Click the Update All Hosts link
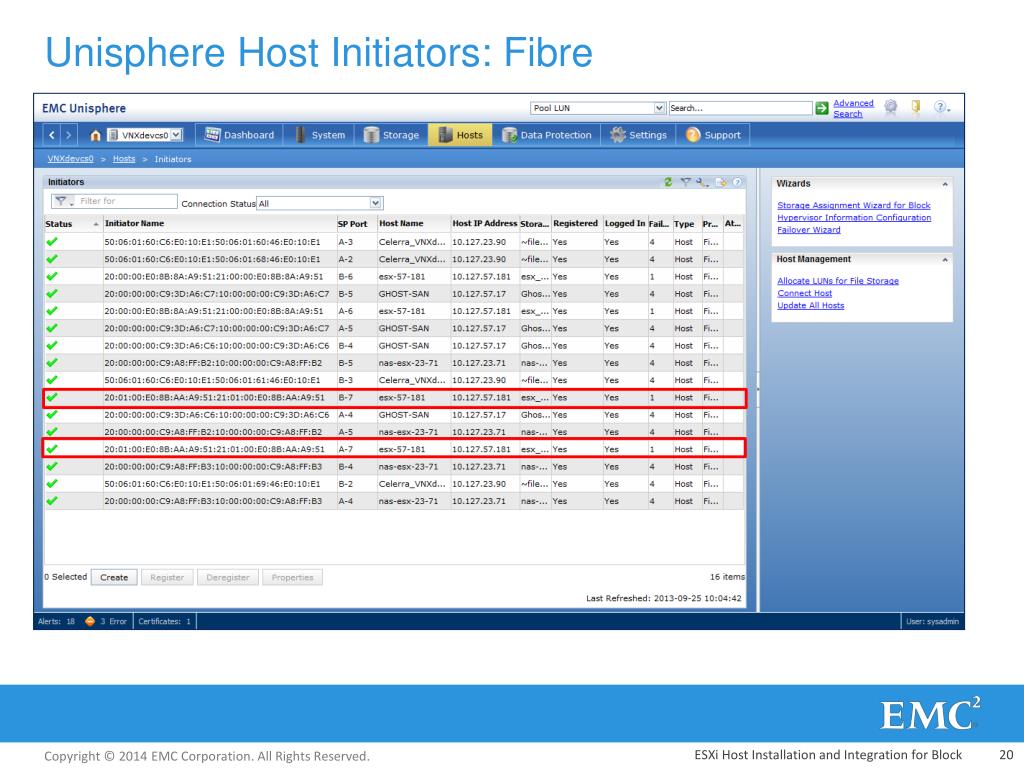Image resolution: width=1024 pixels, height=768 pixels. pyautogui.click(x=810, y=306)
